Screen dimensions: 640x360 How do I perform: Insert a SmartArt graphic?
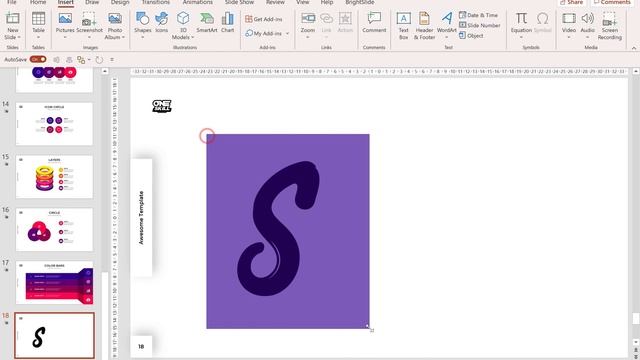point(207,19)
